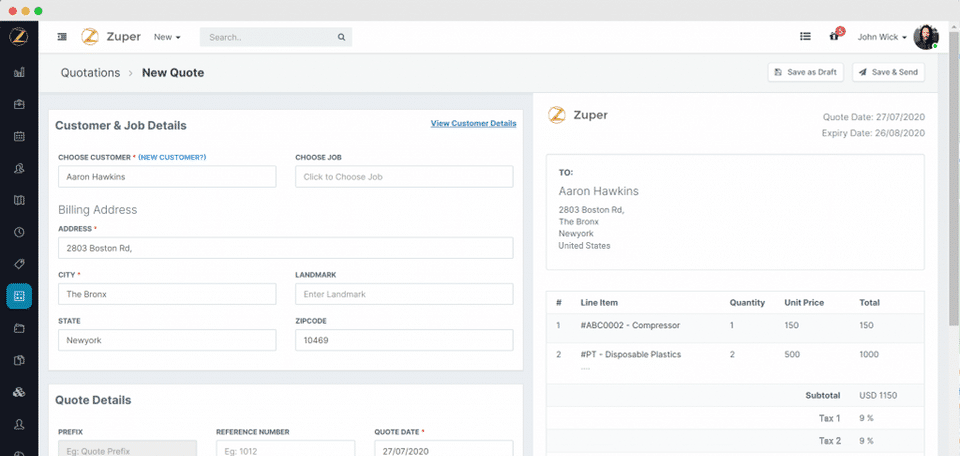Screen dimensions: 960x456
Task: Open the price tag sidebar icon
Action: click(19, 264)
